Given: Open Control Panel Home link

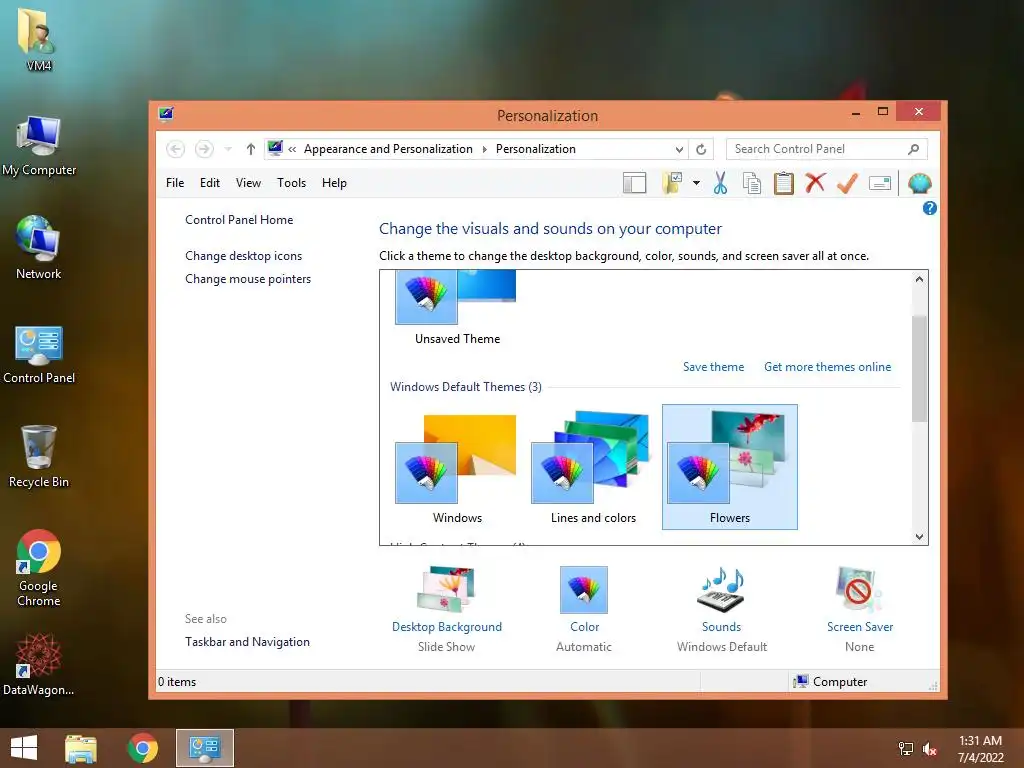Looking at the screenshot, I should click(x=239, y=220).
